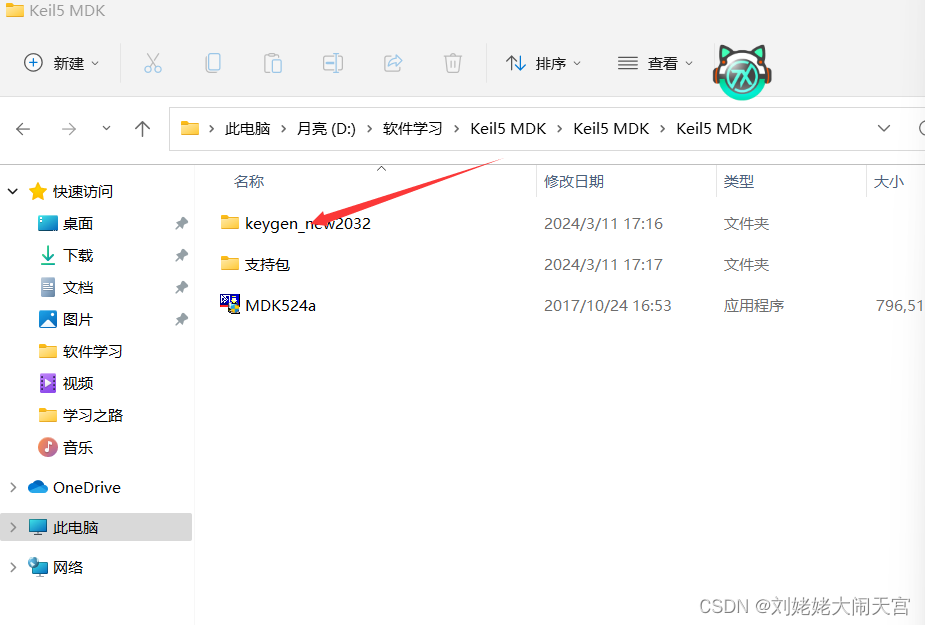
Task: Collapse the 快速访问 tree section
Action: (x=13, y=191)
